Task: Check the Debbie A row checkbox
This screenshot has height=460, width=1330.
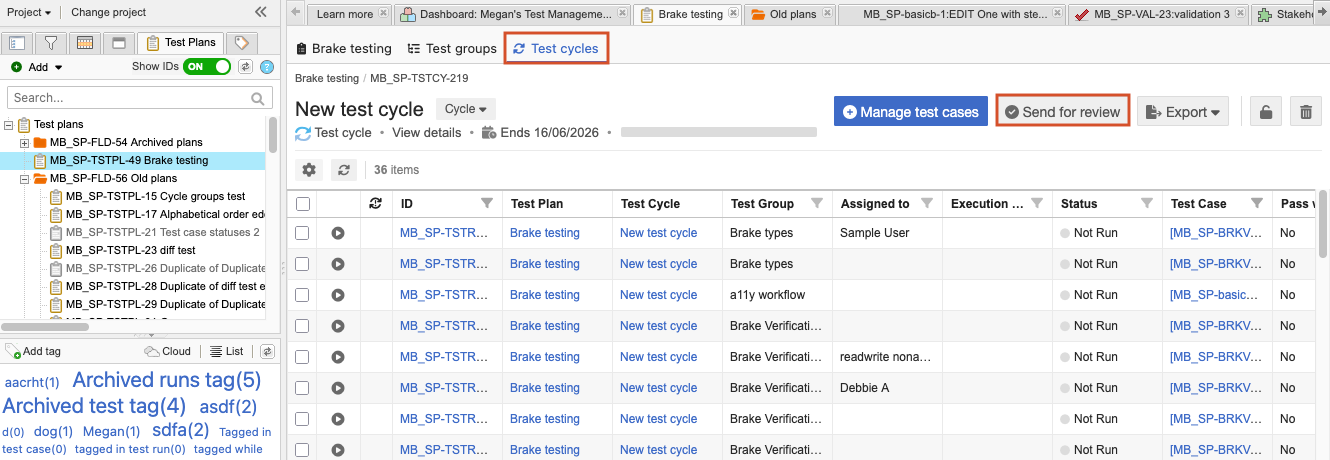Action: [303, 388]
